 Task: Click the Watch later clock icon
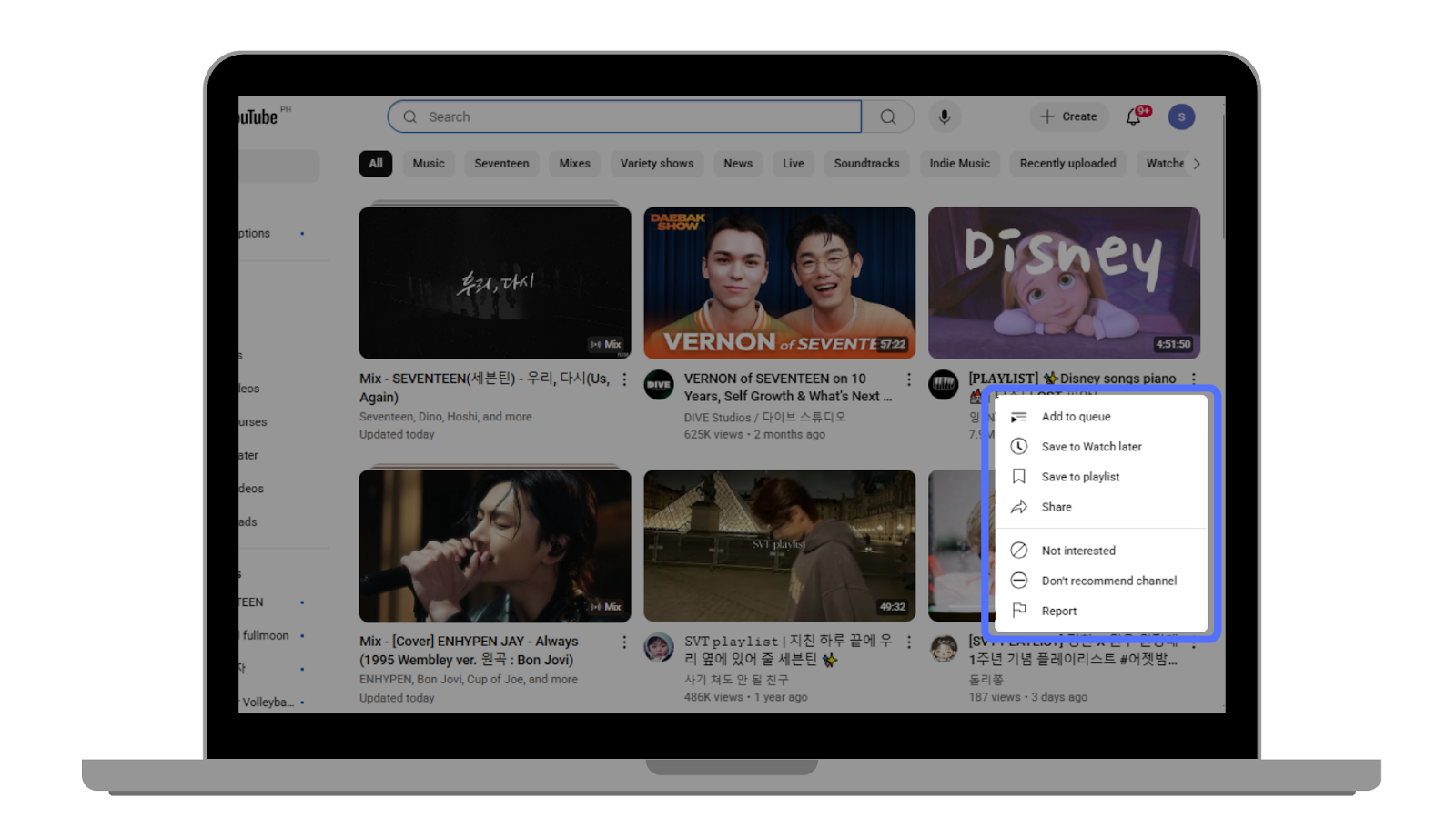1019,447
